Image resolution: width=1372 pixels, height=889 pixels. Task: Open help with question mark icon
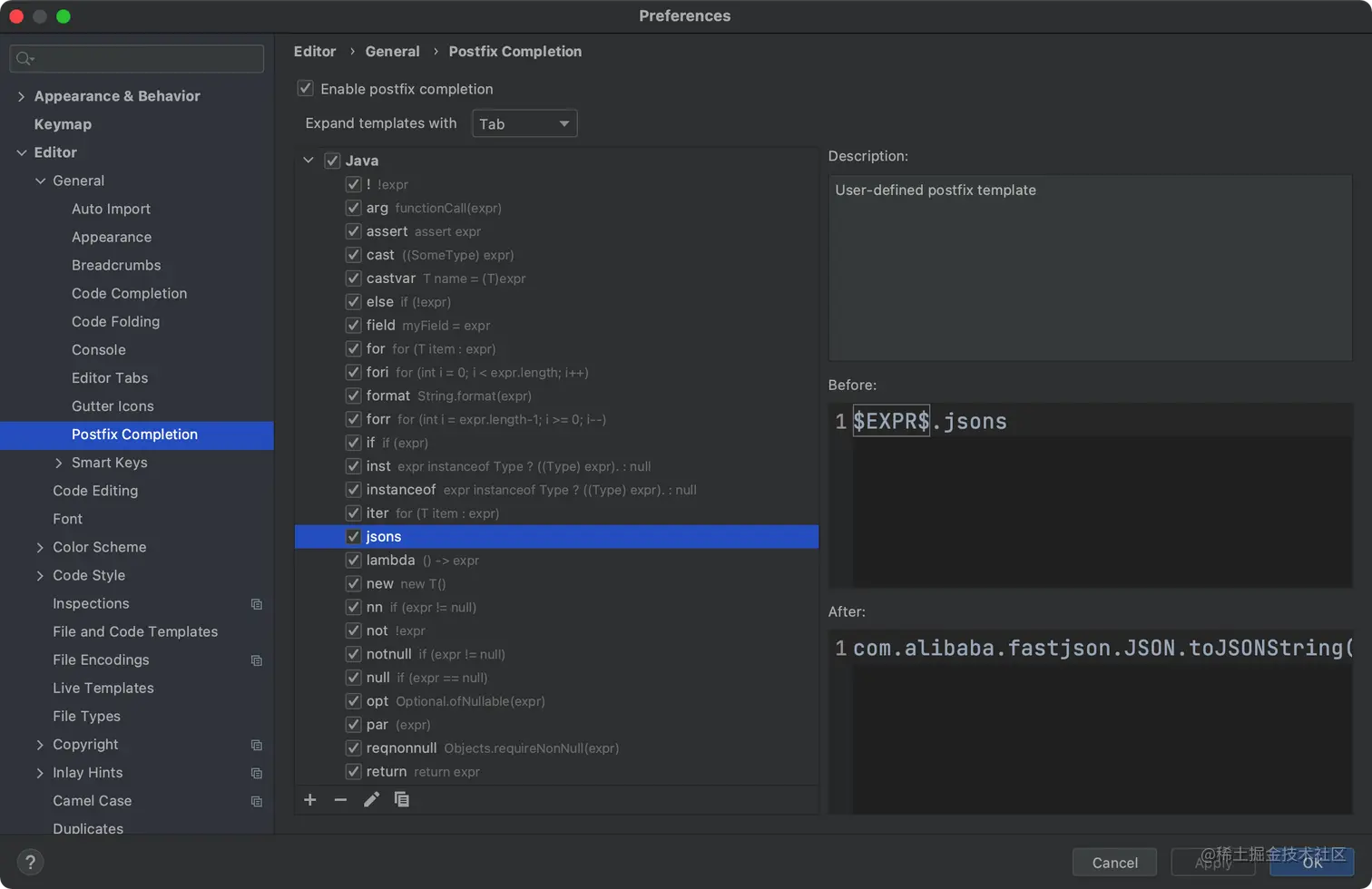click(30, 862)
